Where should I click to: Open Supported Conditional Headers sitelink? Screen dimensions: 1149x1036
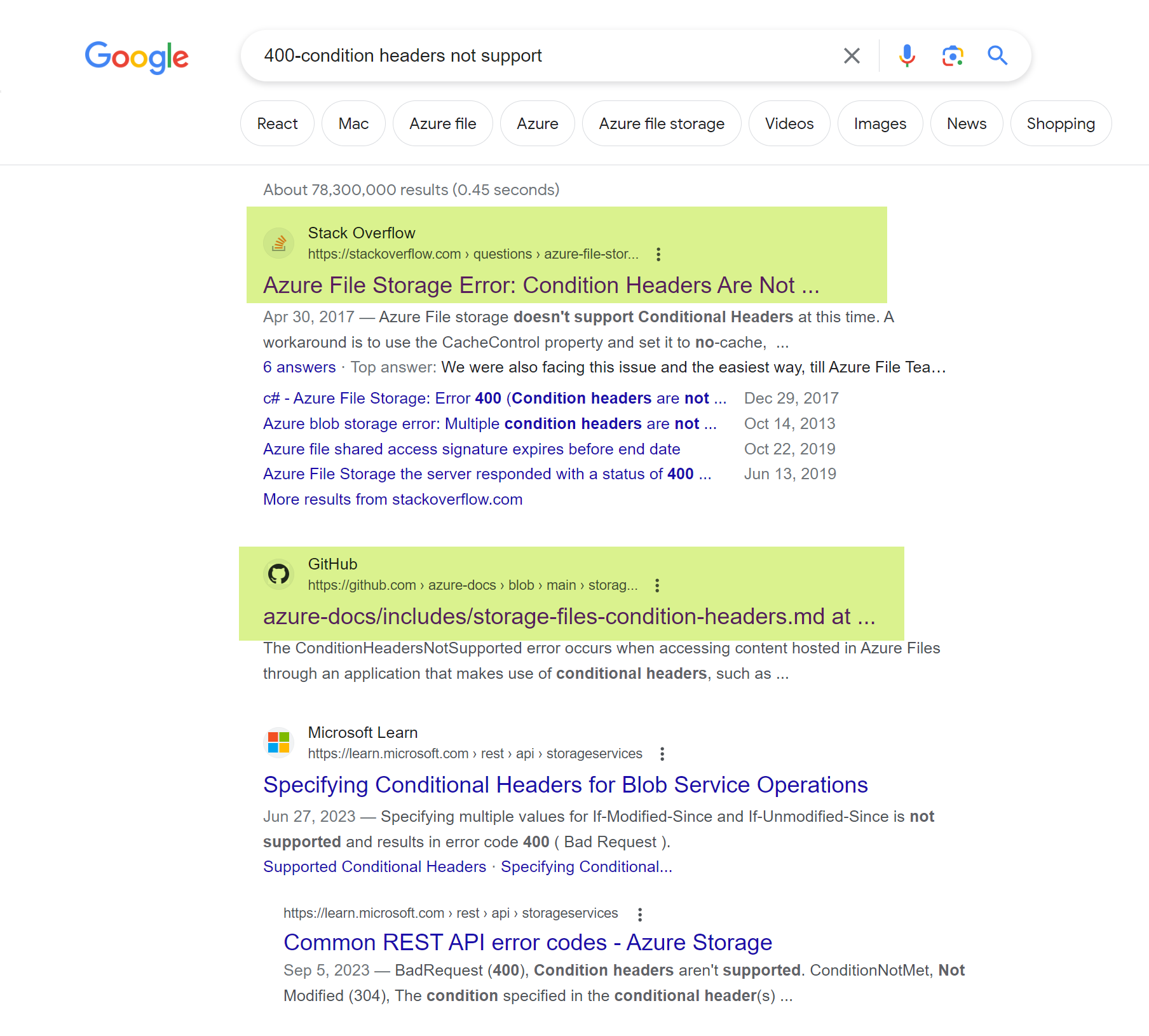click(374, 867)
